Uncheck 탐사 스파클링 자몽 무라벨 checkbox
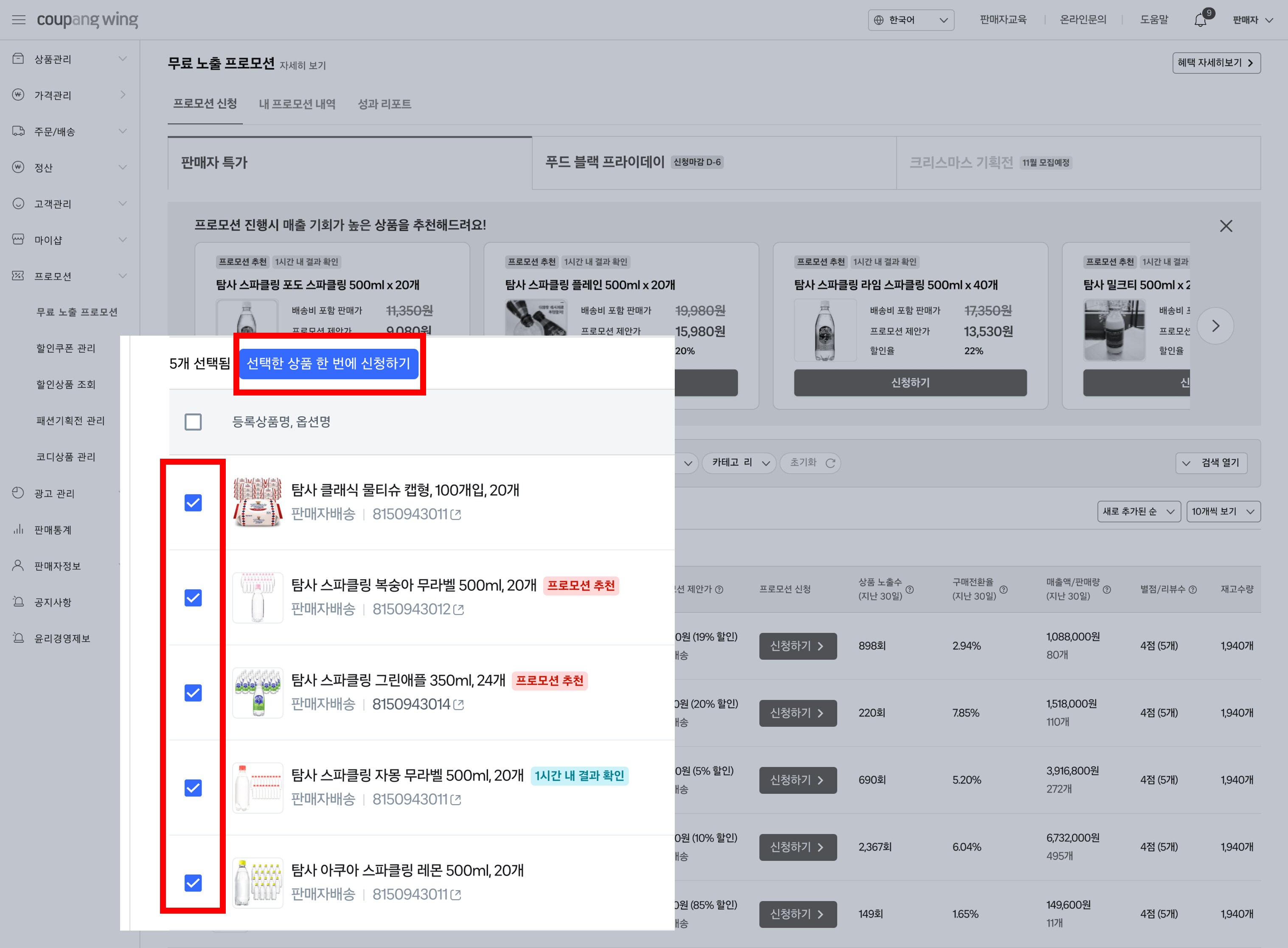Screen dimensions: 1288x948 click(194, 788)
